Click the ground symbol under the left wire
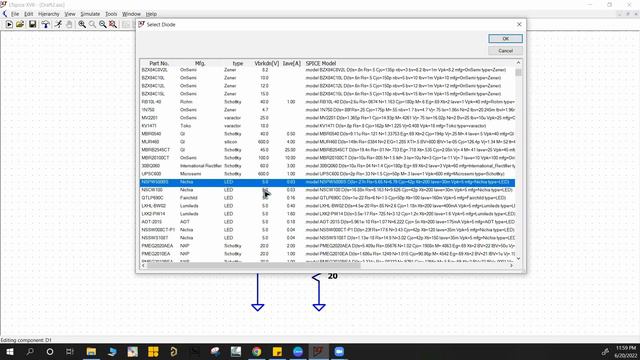640x360 pixels. tap(258, 307)
